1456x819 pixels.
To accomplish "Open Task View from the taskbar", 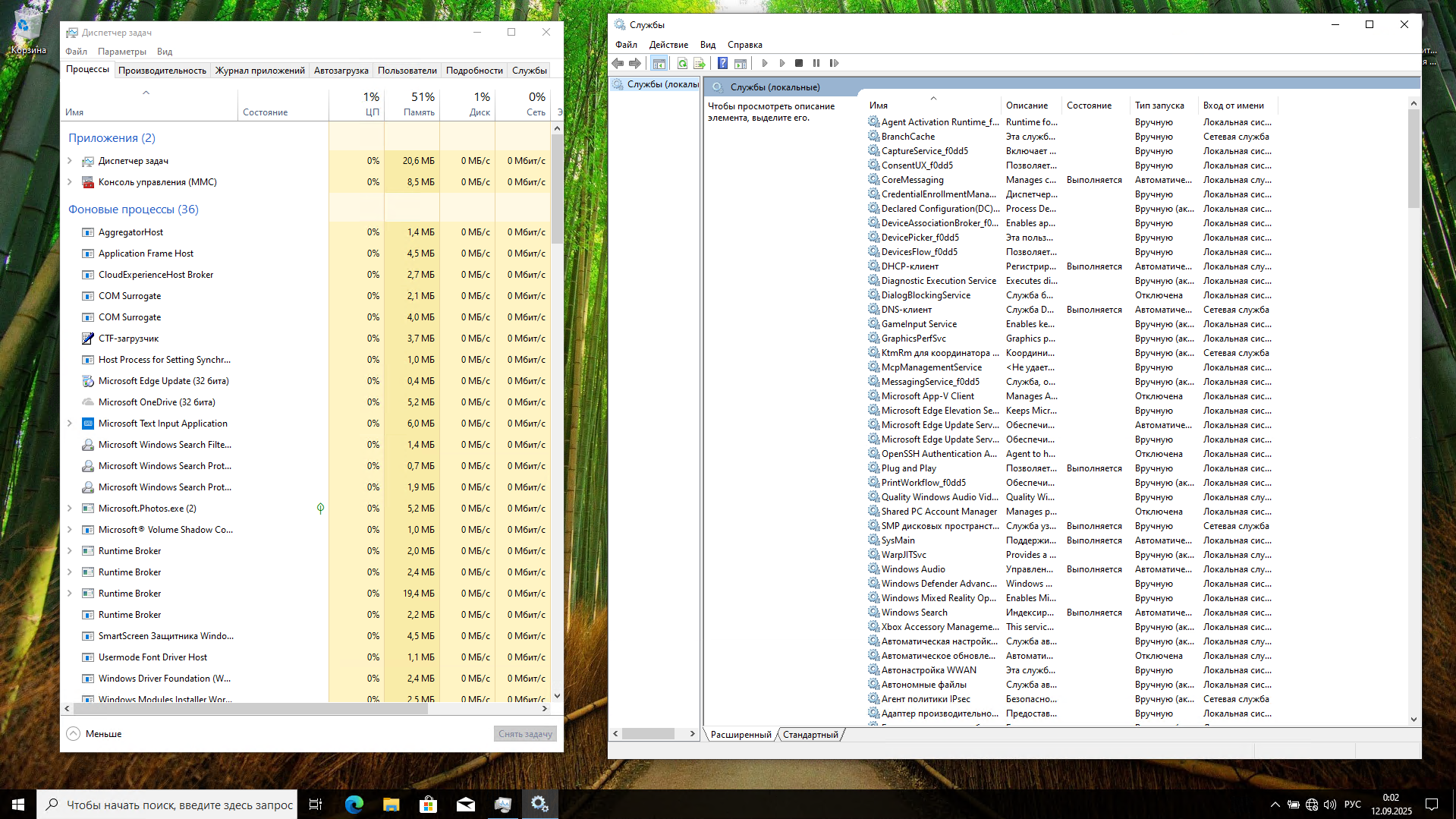I will point(316,805).
